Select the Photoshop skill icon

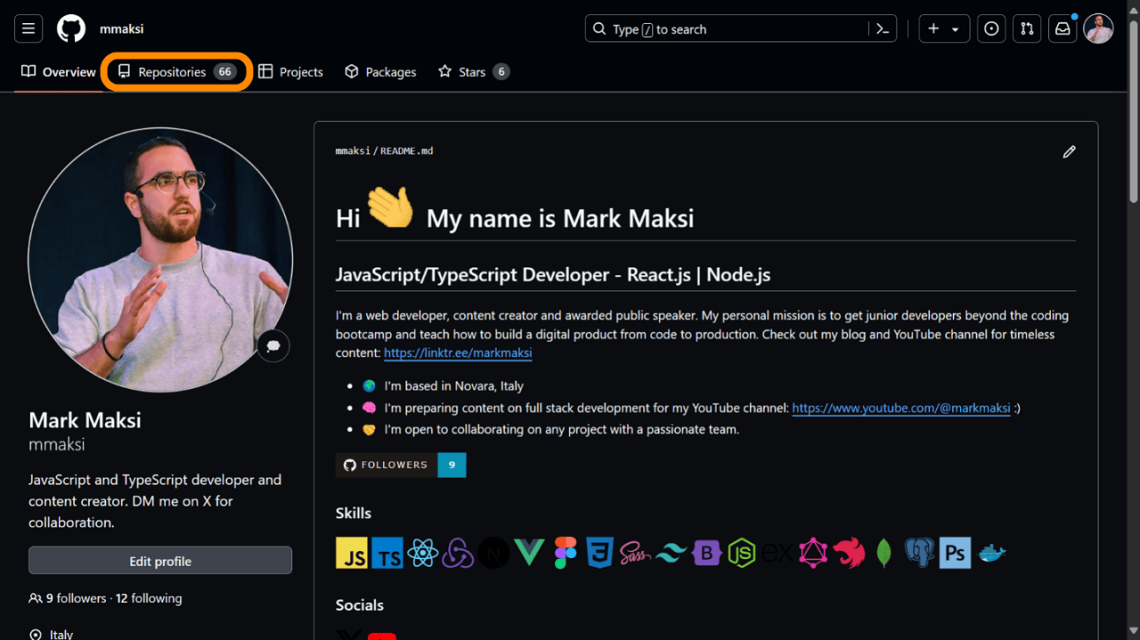click(x=954, y=552)
